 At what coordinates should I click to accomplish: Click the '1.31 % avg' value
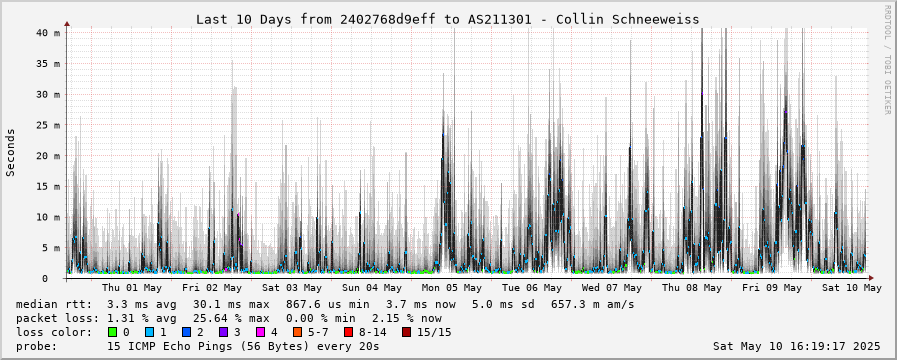click(141, 318)
